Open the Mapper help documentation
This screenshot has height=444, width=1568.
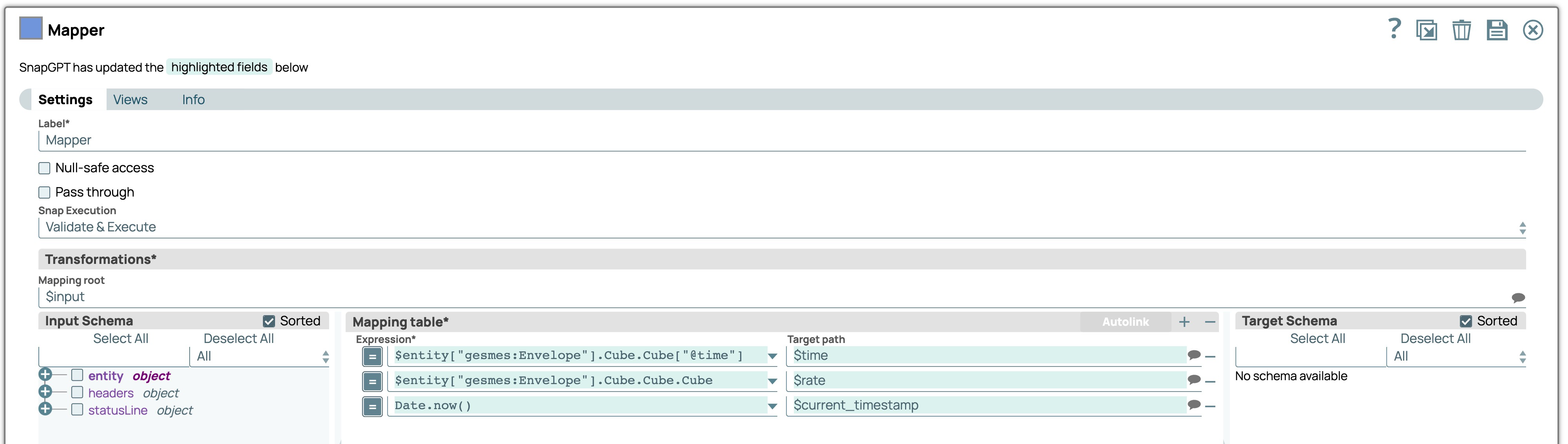[1394, 29]
